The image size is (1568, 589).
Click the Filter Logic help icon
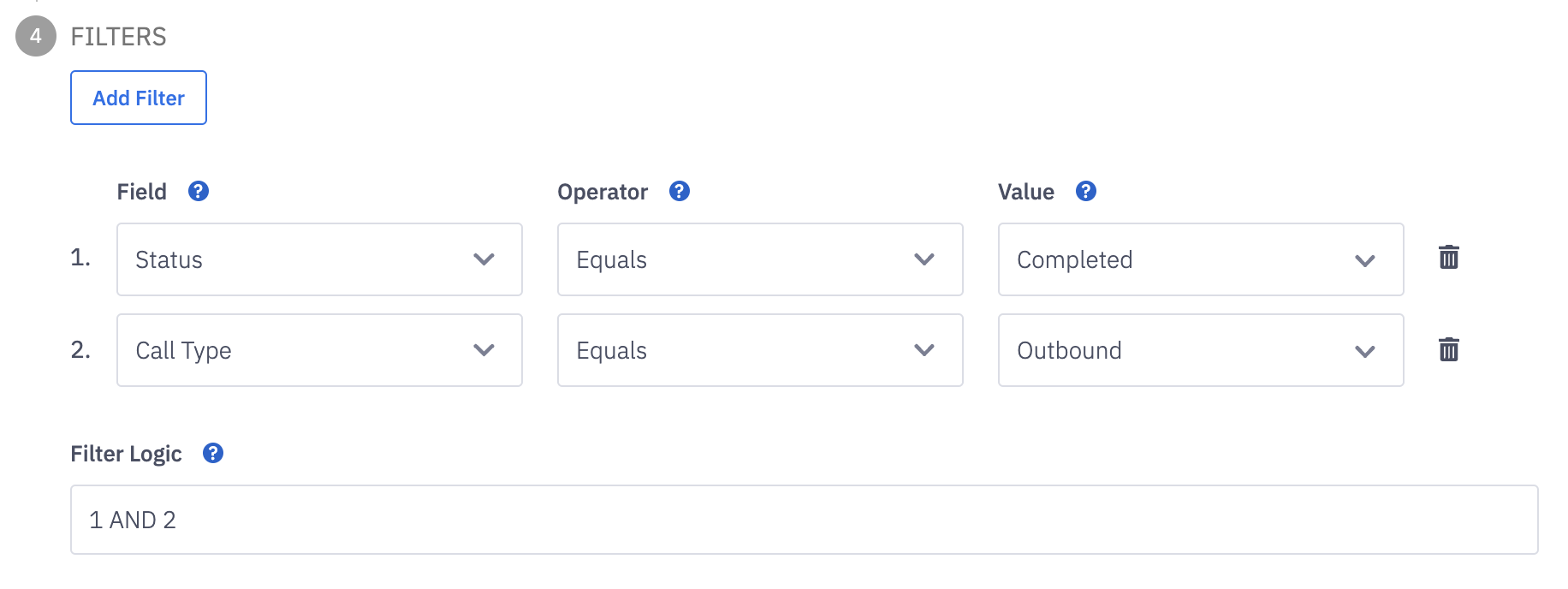coord(213,453)
